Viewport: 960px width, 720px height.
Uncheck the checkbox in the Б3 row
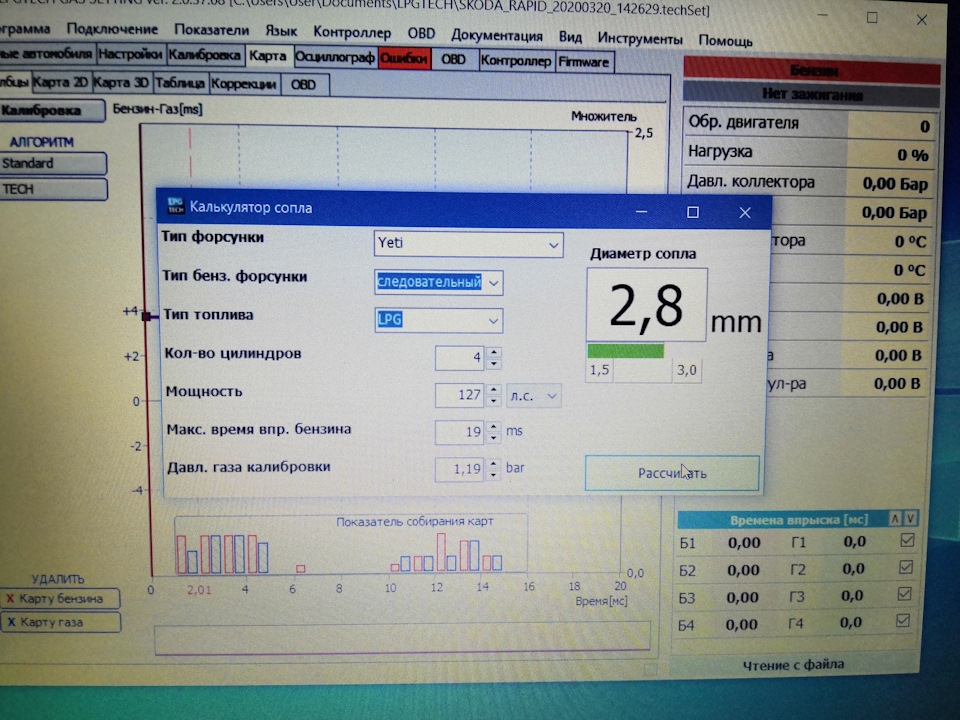click(907, 595)
